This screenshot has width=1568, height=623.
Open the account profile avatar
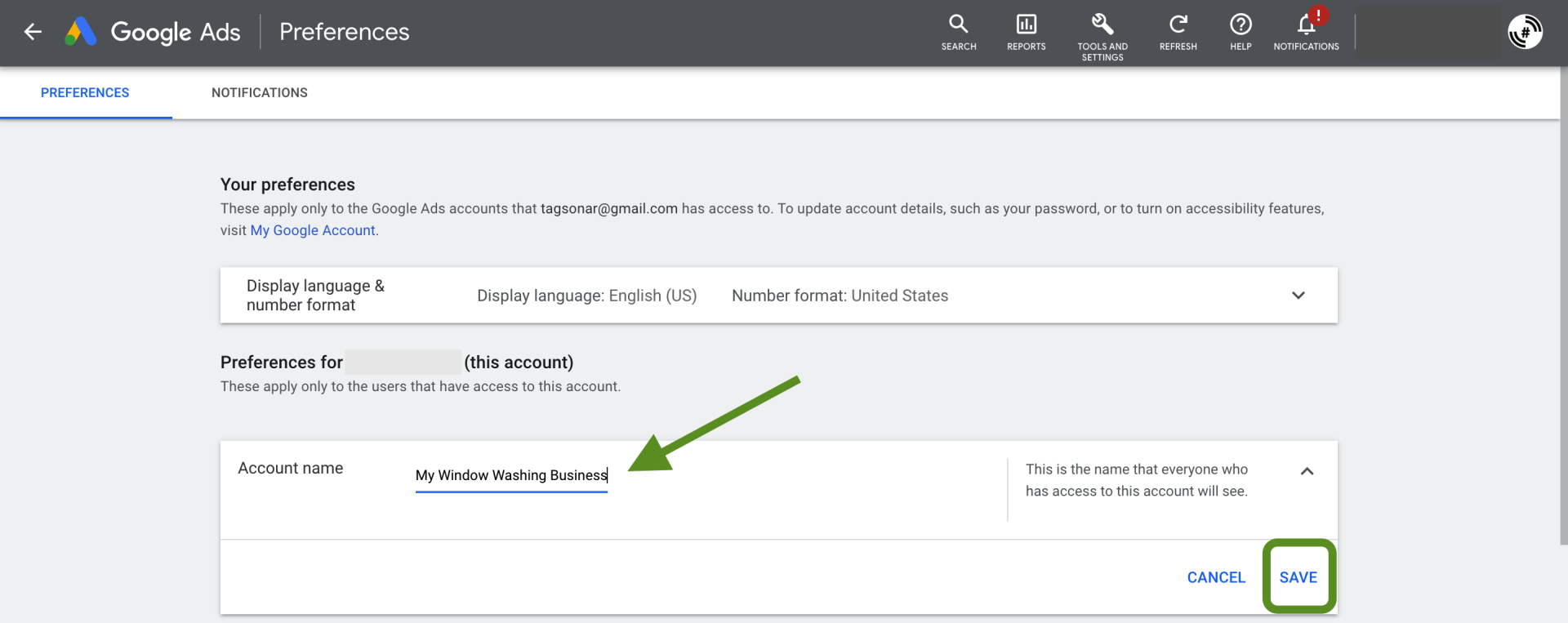[1525, 33]
